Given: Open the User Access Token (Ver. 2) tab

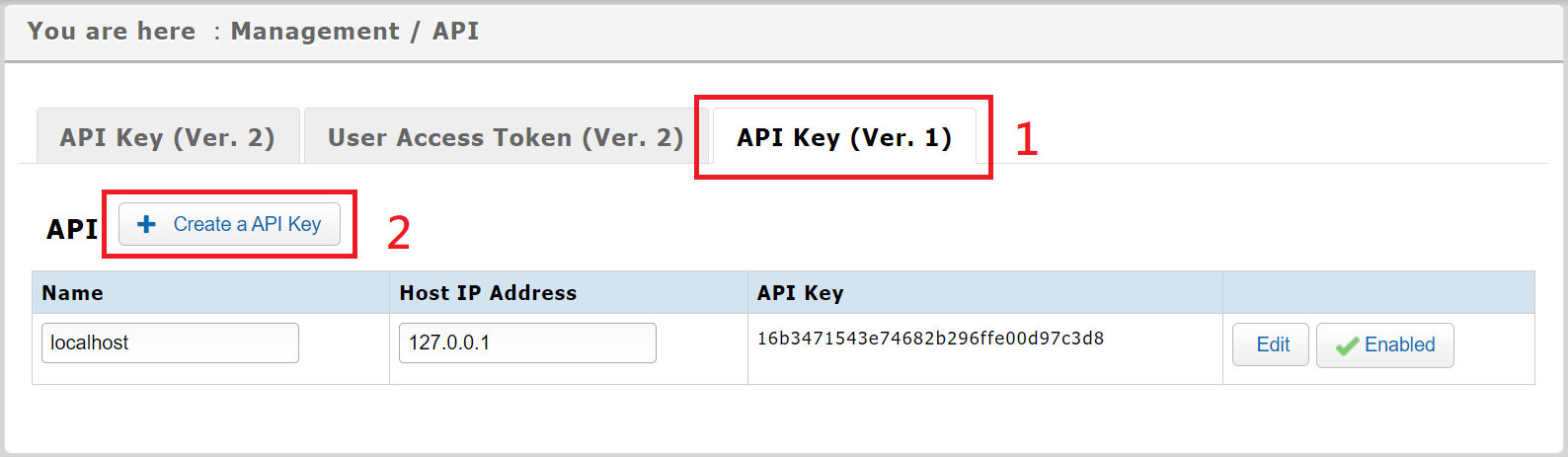Looking at the screenshot, I should [506, 137].
